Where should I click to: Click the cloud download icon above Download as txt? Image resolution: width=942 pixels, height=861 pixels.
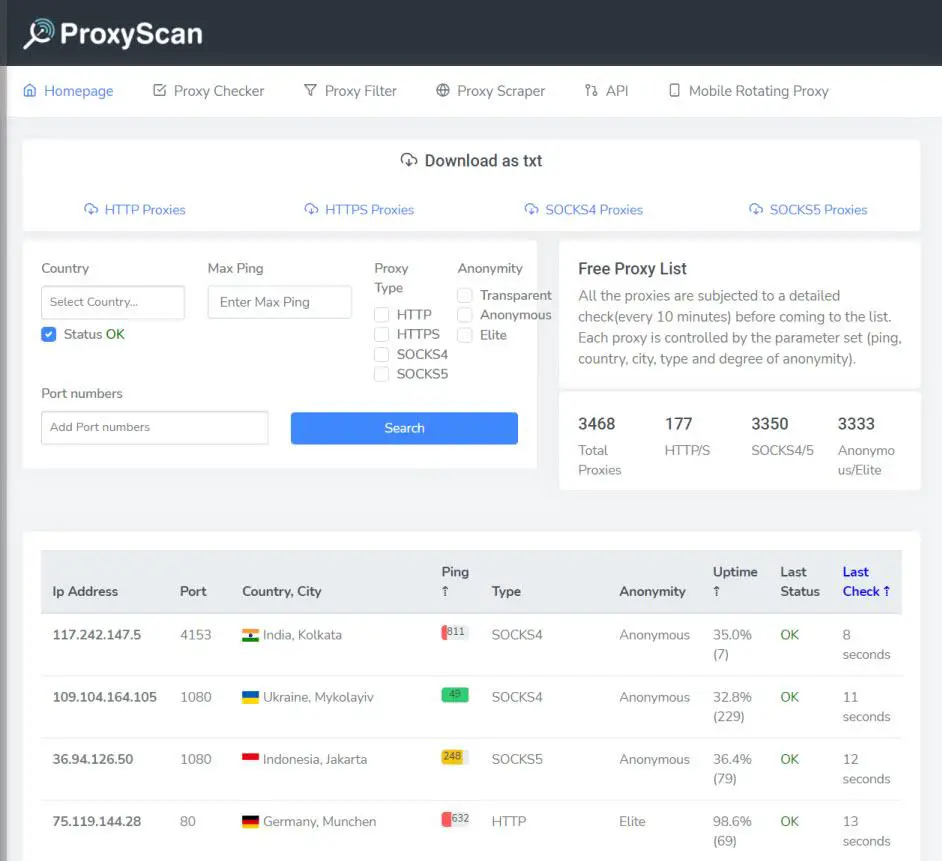tap(408, 160)
